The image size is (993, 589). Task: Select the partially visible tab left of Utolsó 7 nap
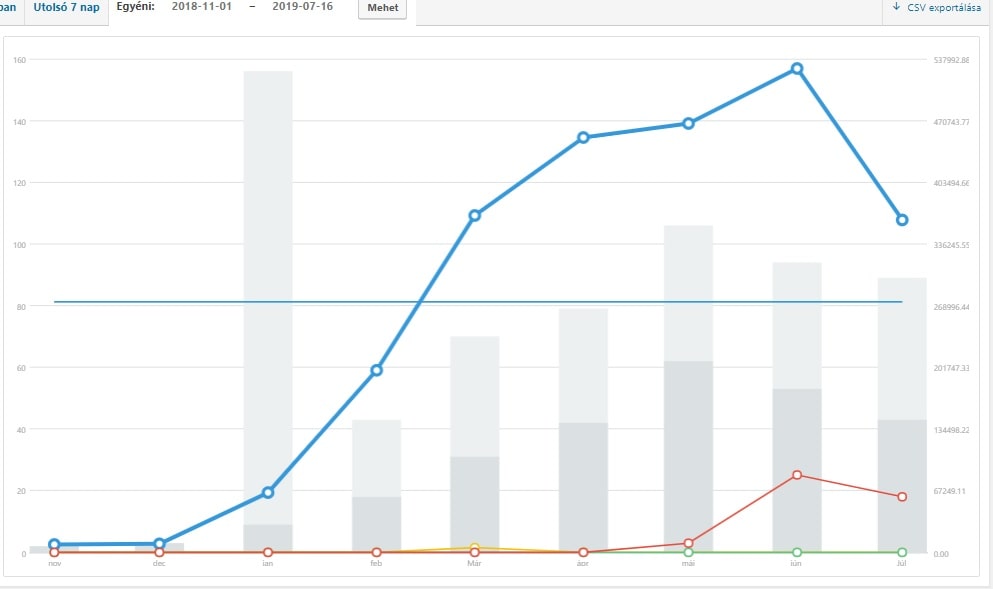coord(8,8)
